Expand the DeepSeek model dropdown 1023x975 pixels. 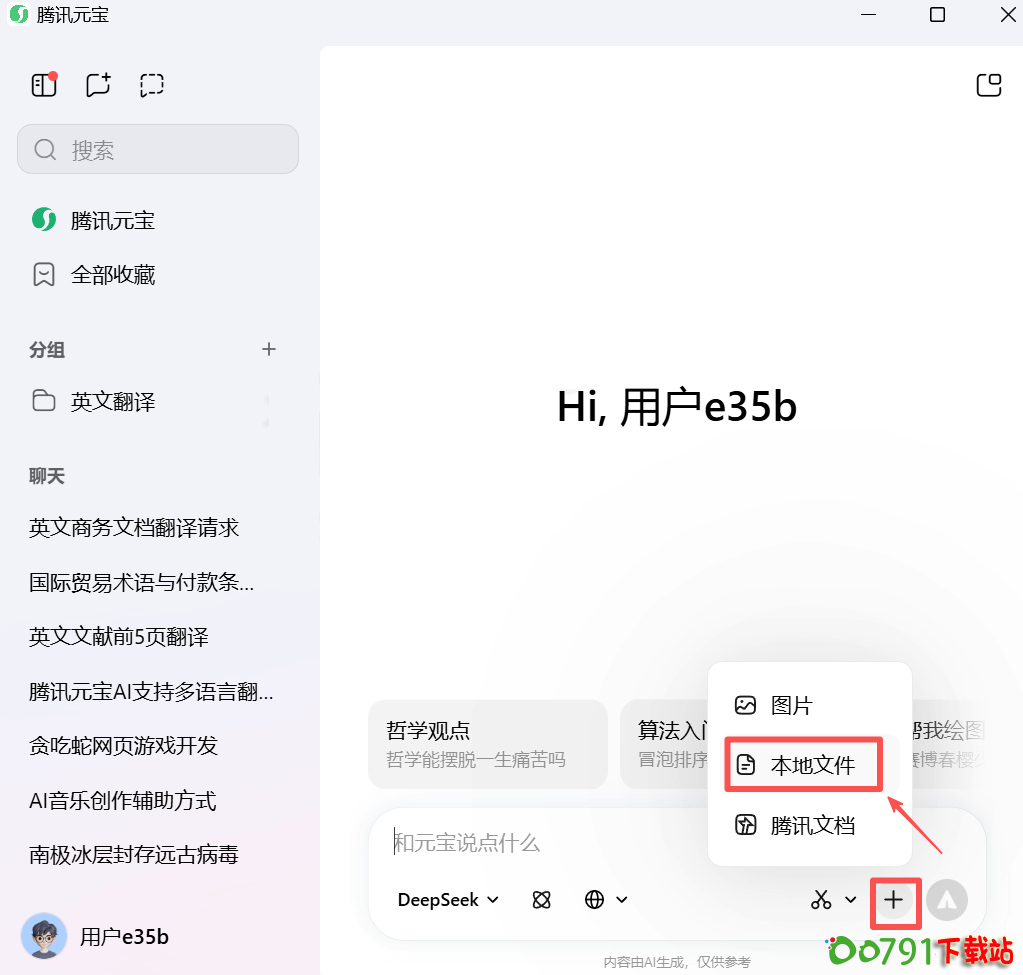pos(448,900)
